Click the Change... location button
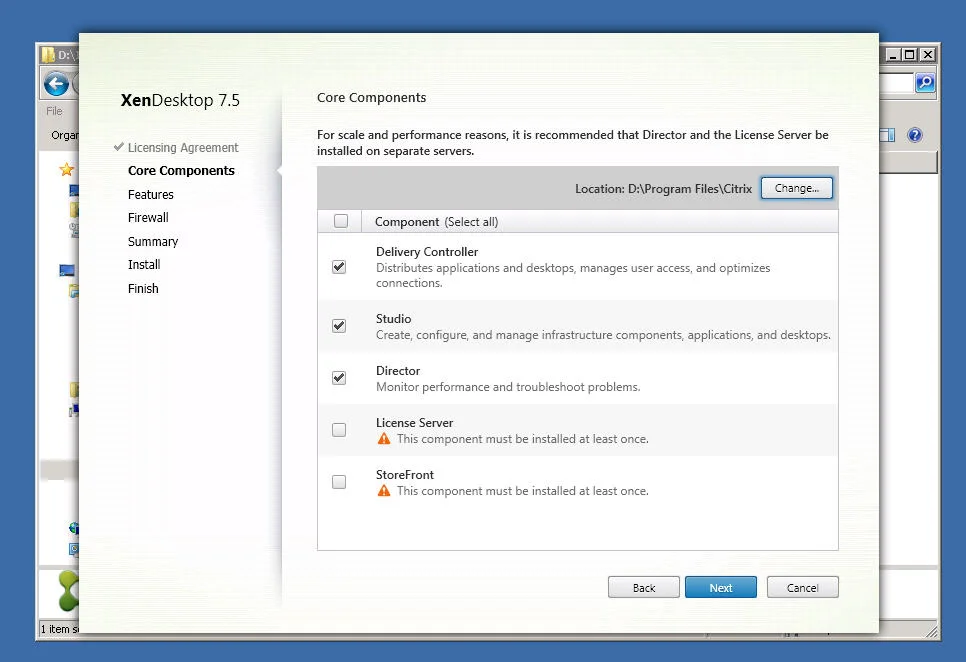 [797, 188]
